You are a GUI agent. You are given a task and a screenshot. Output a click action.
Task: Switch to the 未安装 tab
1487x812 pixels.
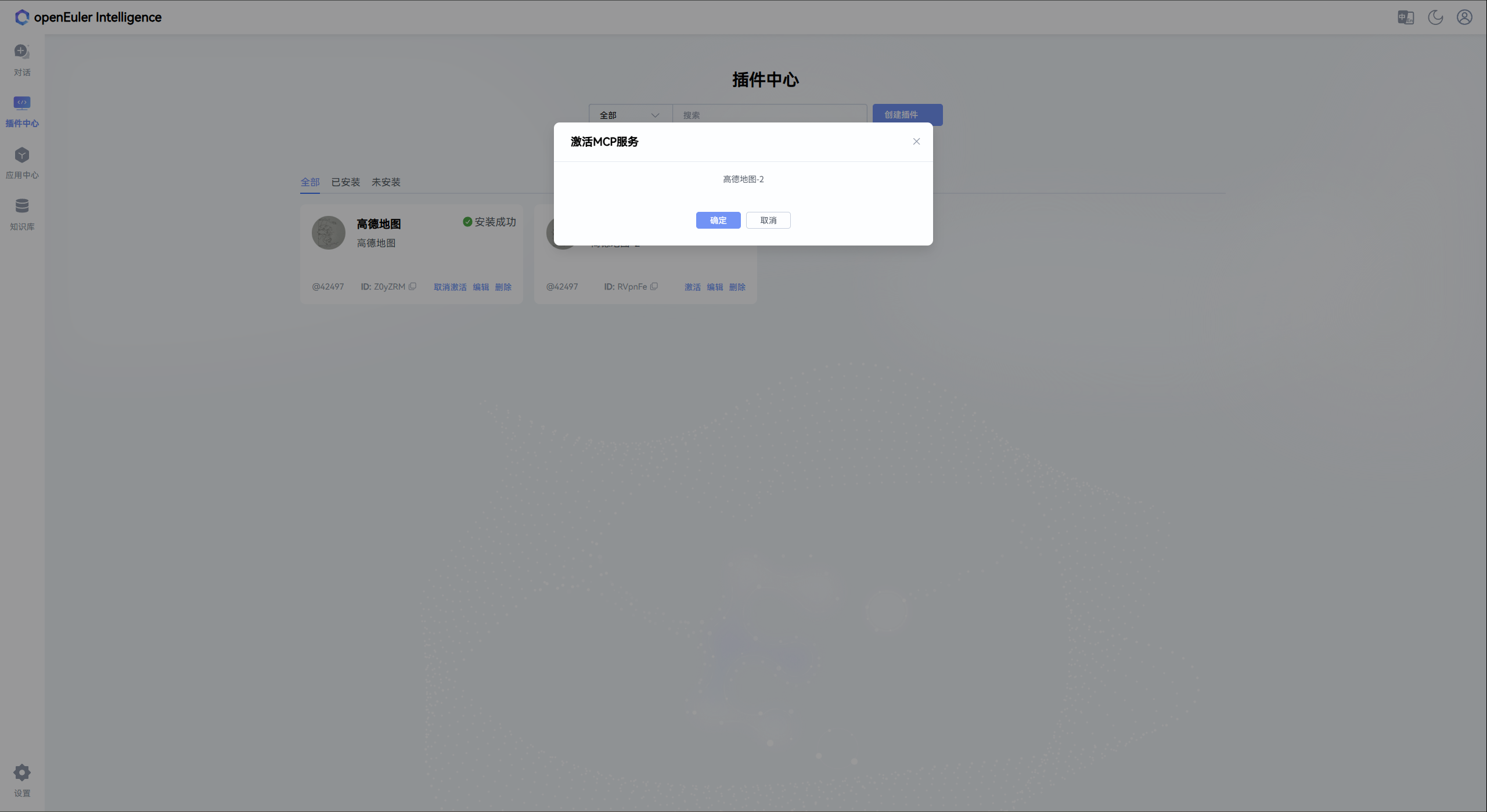tap(386, 182)
